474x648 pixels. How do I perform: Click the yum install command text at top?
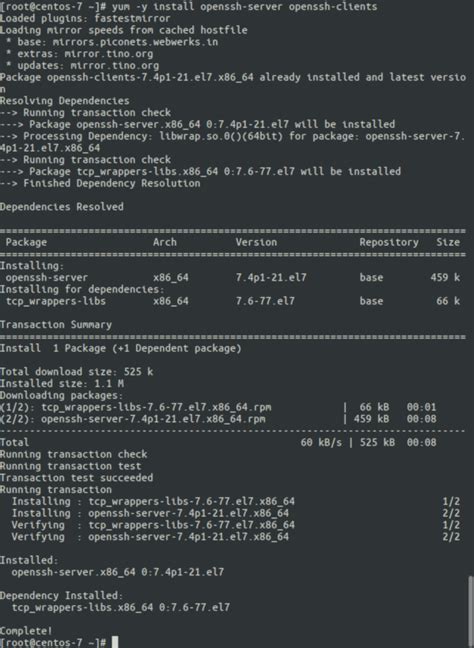(x=244, y=7)
